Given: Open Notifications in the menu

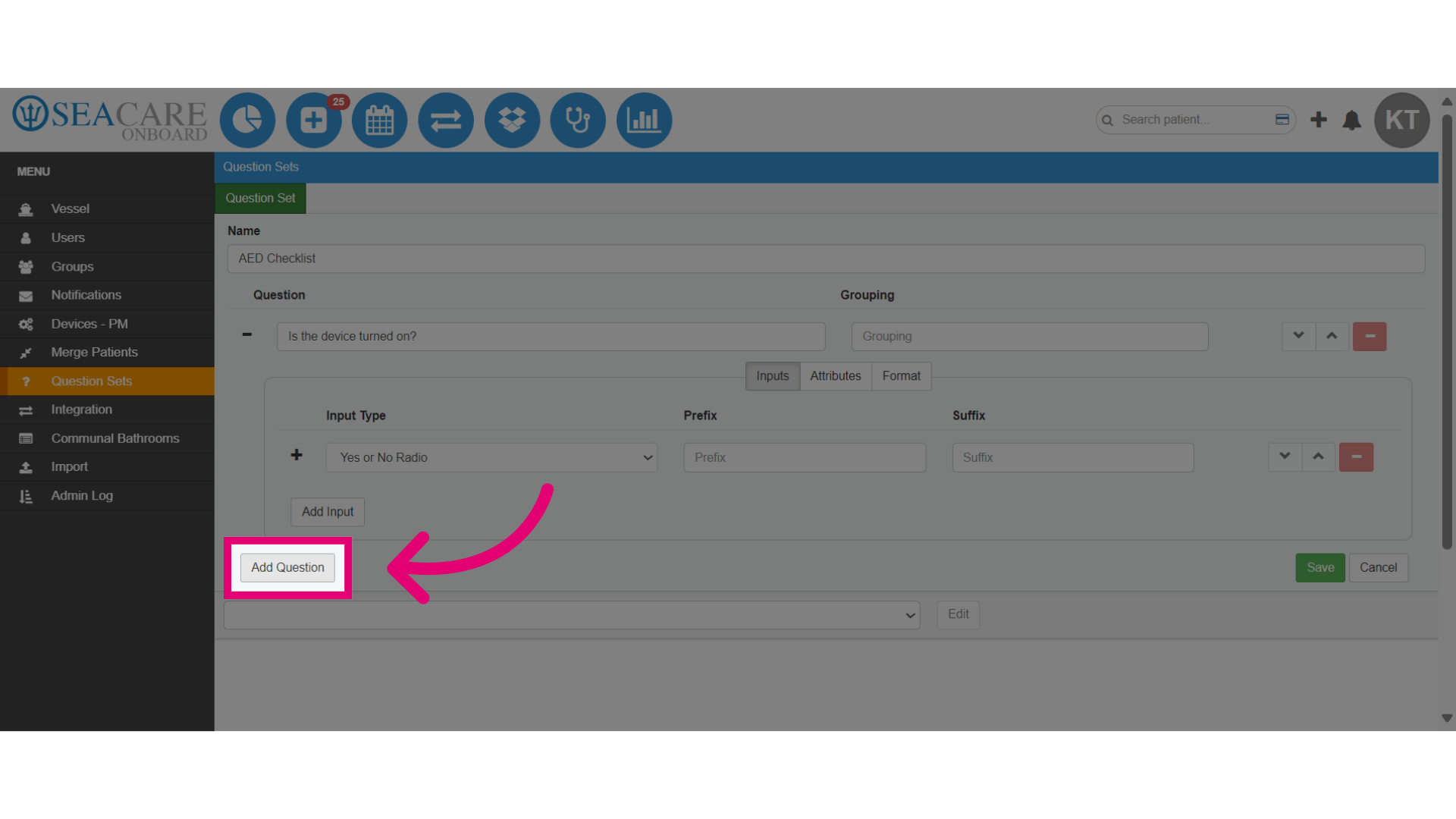Looking at the screenshot, I should [107, 295].
